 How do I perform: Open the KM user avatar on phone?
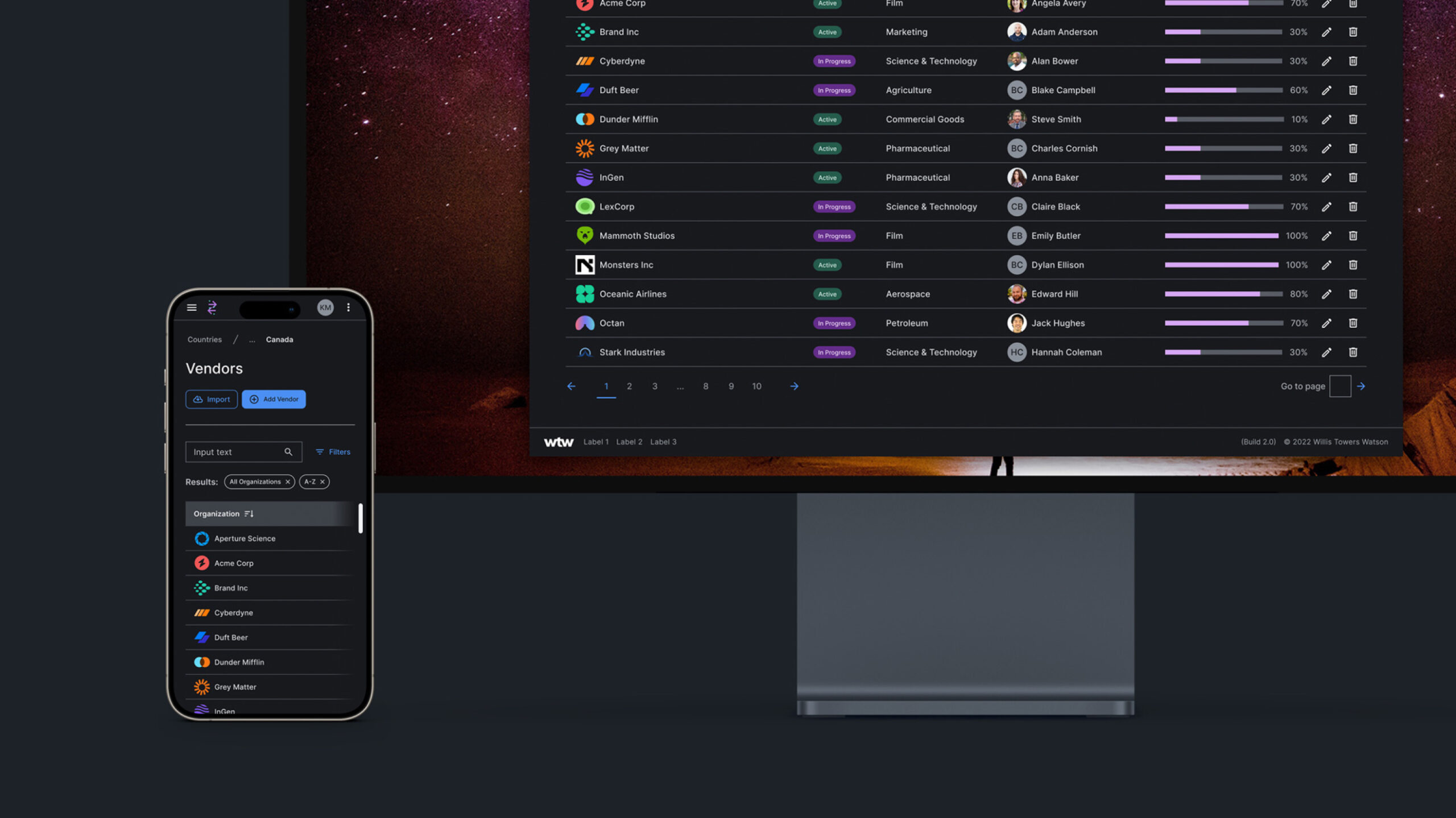[325, 308]
